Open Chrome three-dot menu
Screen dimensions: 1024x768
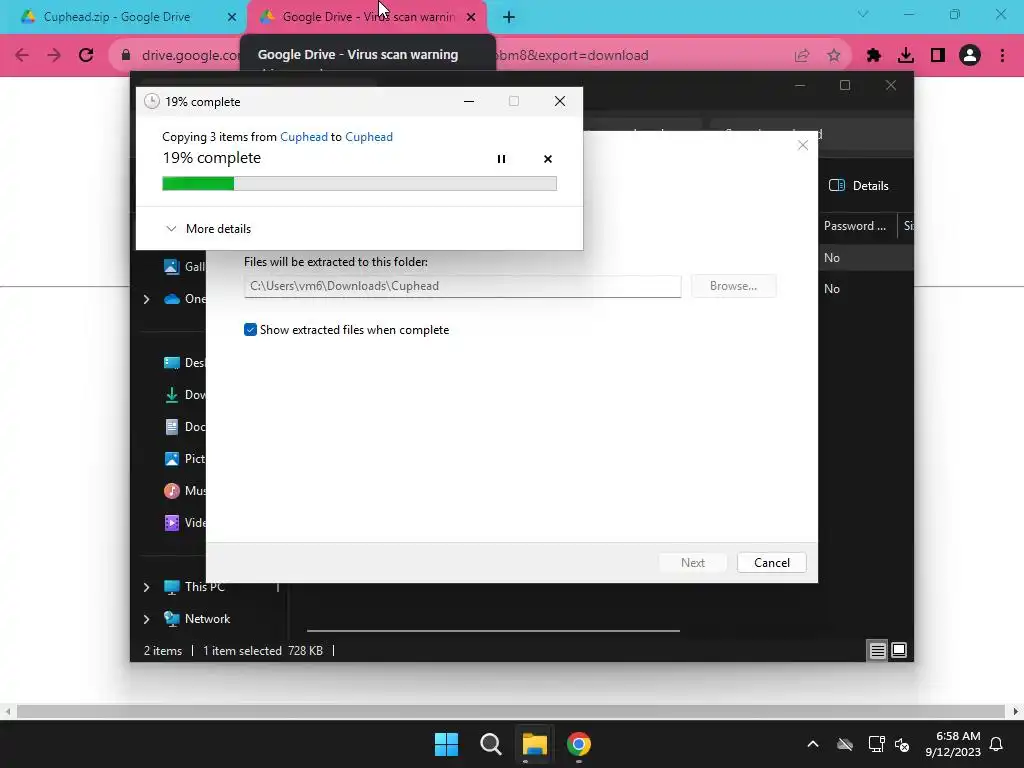(1002, 56)
